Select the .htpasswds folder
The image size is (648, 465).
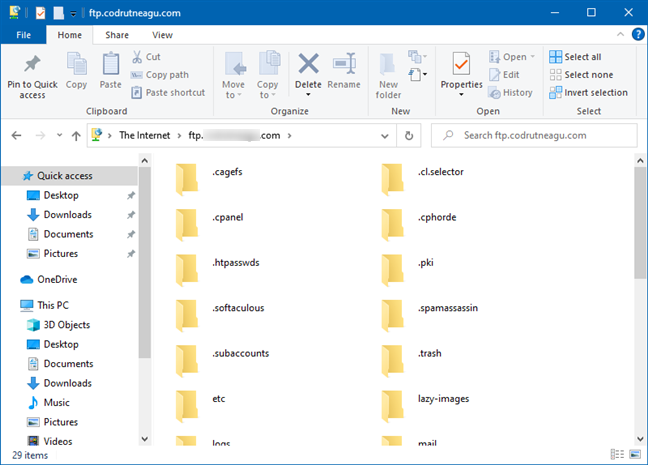tap(217, 268)
